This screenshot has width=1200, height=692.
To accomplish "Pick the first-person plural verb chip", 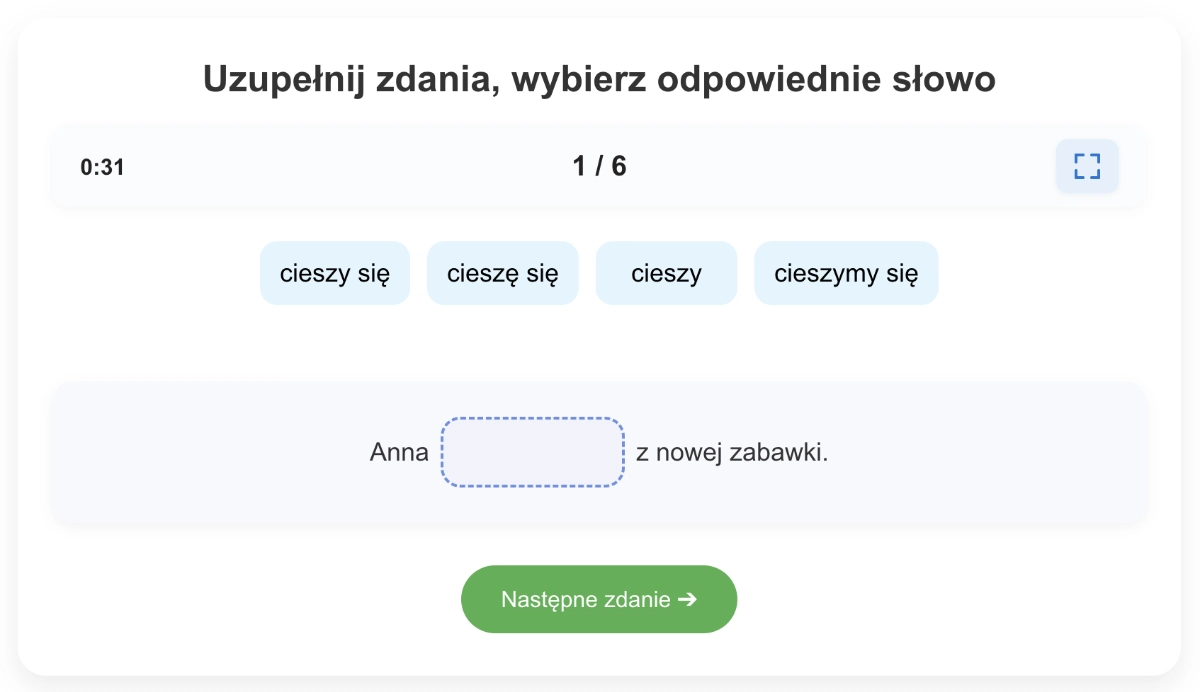I will coord(846,273).
